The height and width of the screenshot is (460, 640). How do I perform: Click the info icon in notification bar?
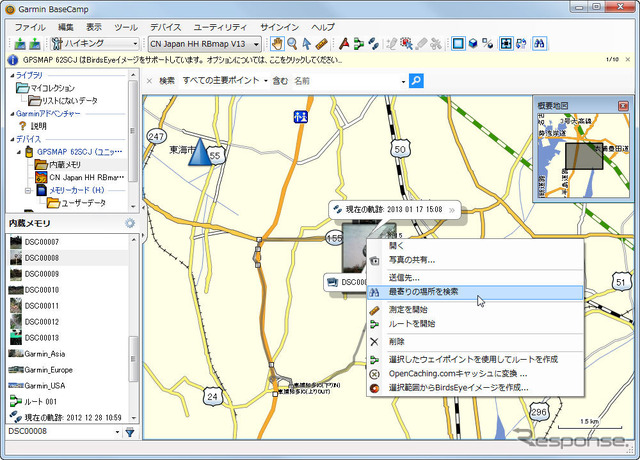(13, 60)
